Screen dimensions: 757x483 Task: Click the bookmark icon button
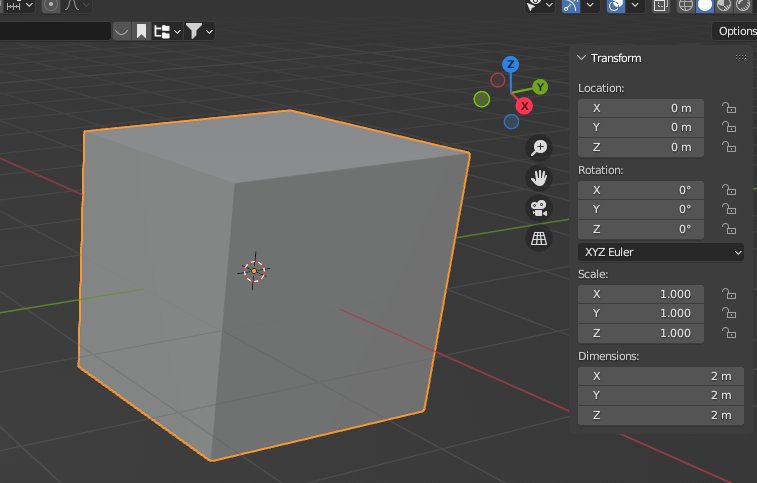coord(142,31)
